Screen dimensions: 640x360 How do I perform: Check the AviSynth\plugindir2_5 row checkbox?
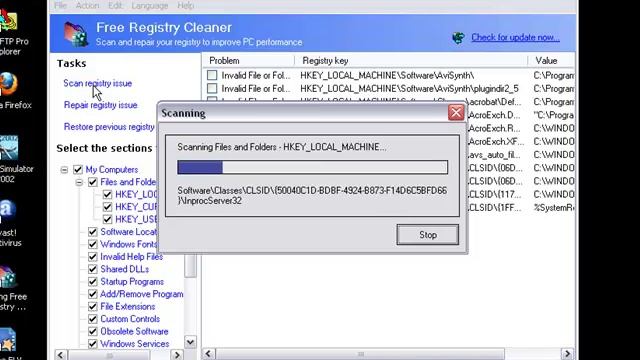click(x=212, y=88)
